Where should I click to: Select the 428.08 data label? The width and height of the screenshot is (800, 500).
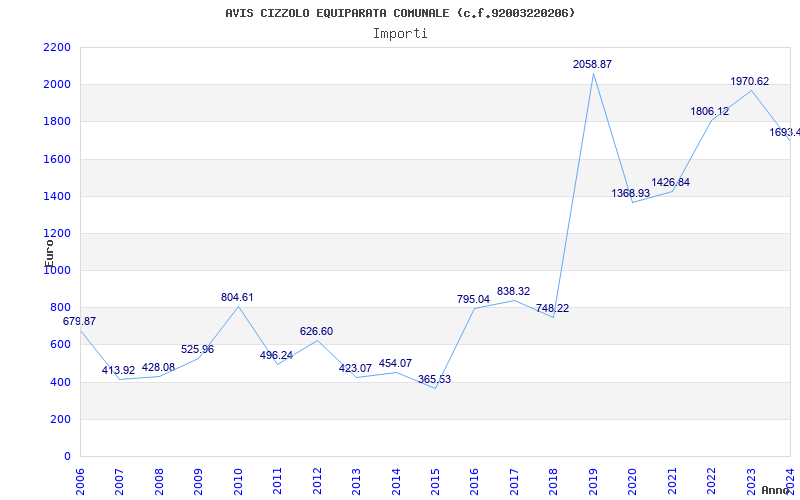pyautogui.click(x=158, y=367)
